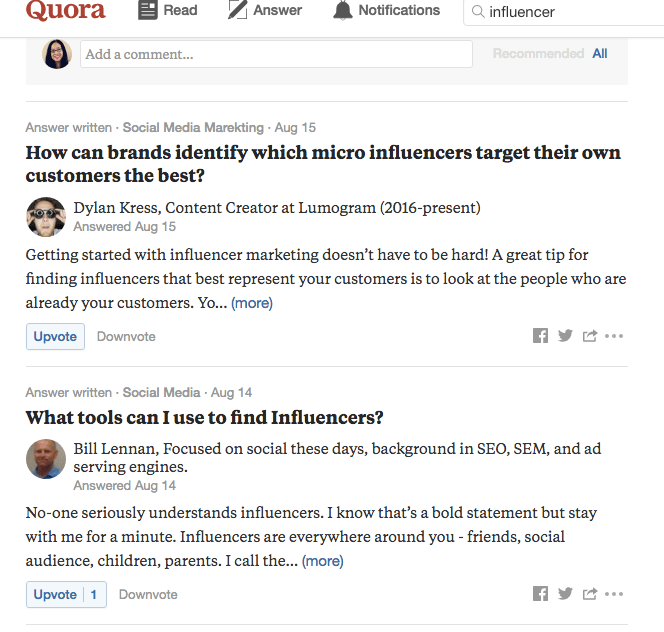Open more options dots on Bill Lennan's answer
The height and width of the screenshot is (632, 664).
tap(614, 594)
